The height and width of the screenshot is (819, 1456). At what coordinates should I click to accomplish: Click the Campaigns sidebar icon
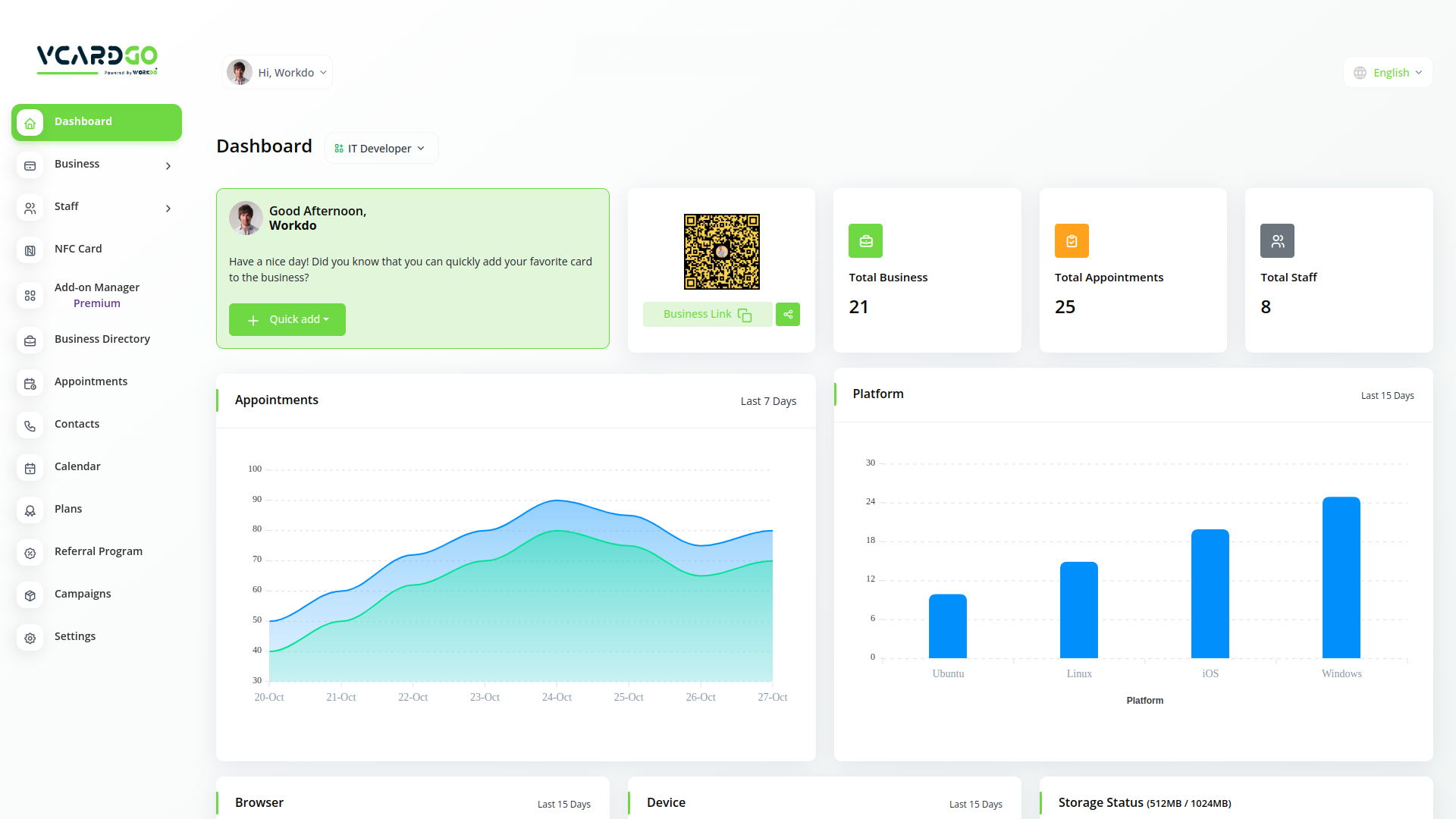click(30, 595)
